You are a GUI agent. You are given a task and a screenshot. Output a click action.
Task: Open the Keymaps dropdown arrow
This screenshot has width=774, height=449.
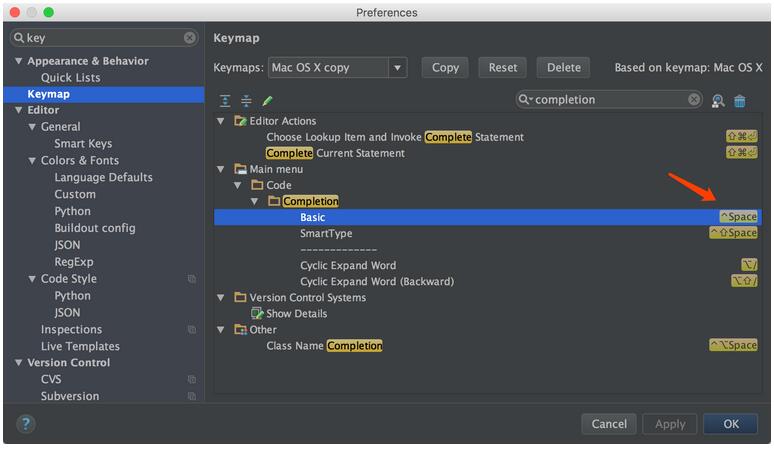point(397,68)
